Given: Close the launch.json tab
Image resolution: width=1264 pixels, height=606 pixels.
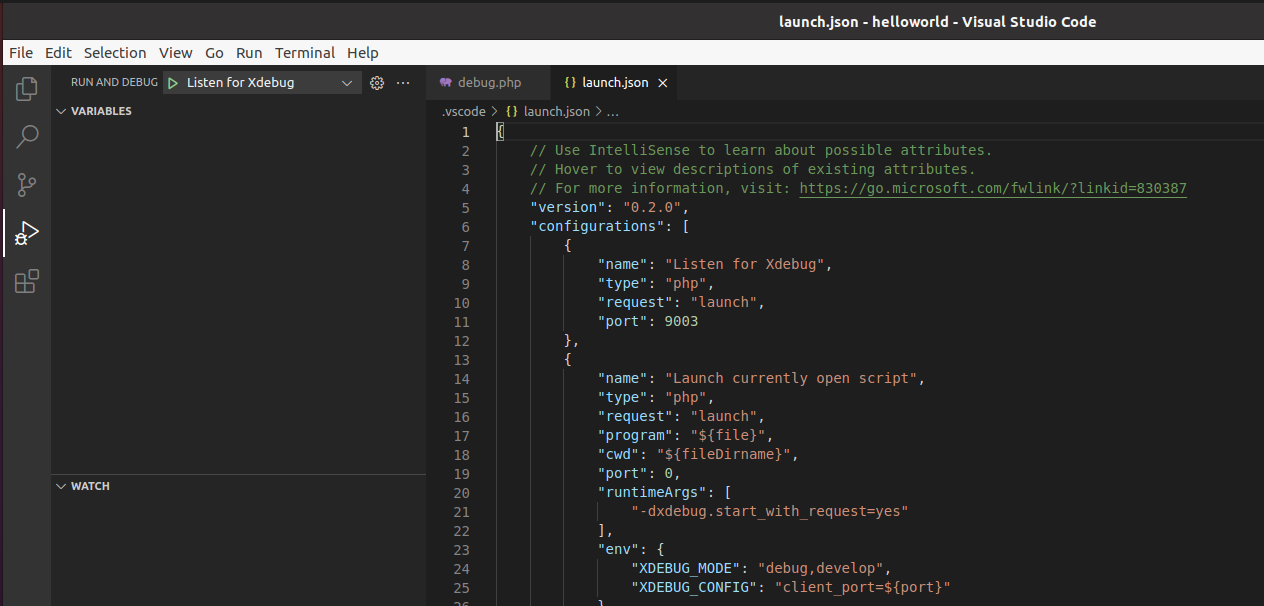Looking at the screenshot, I should point(662,83).
